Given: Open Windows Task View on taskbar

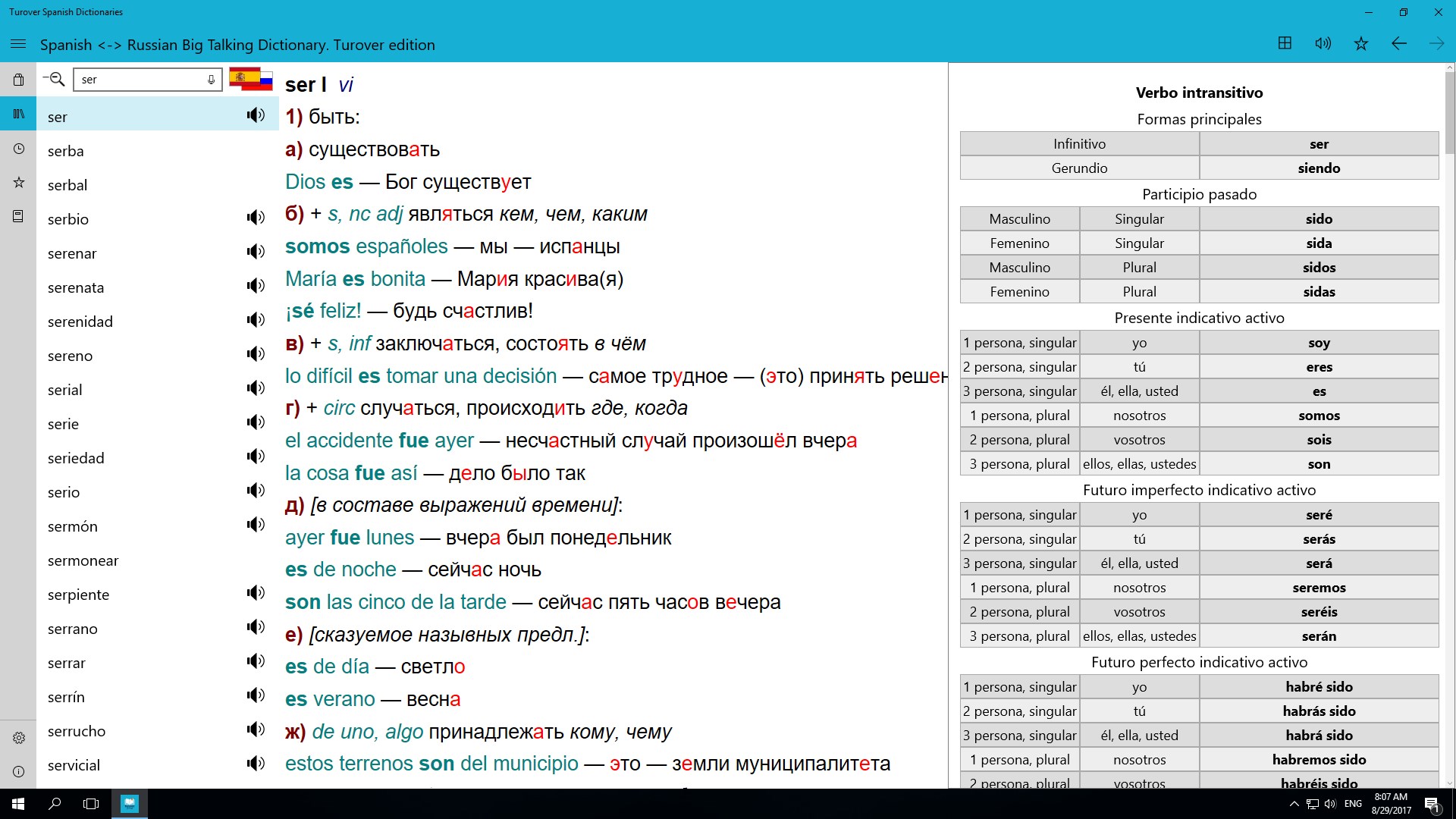Looking at the screenshot, I should point(91,804).
